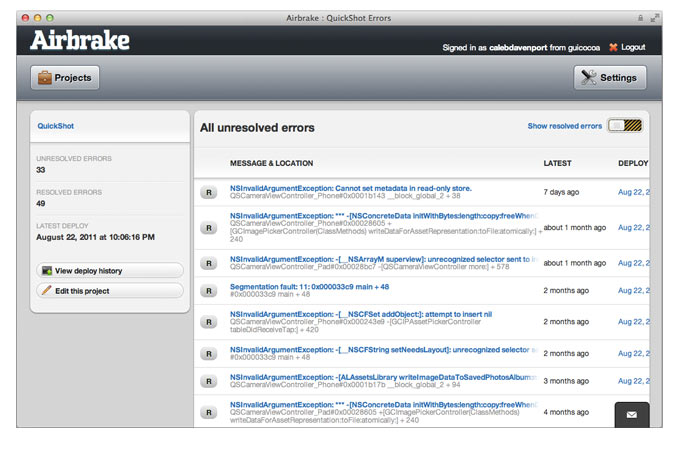Click the View deploy history button
The height and width of the screenshot is (452, 675).
(110, 271)
